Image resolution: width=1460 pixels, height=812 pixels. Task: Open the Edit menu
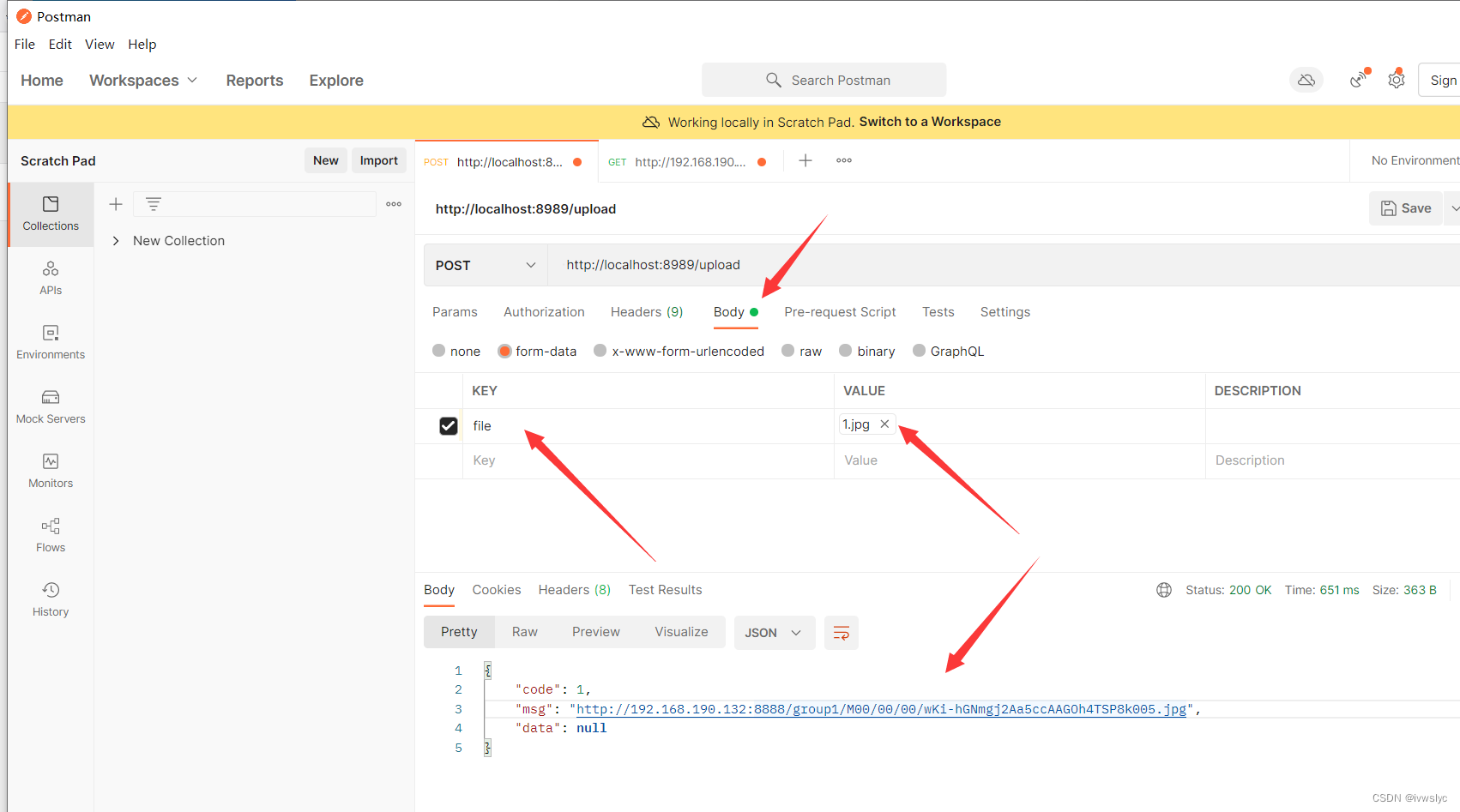point(60,44)
